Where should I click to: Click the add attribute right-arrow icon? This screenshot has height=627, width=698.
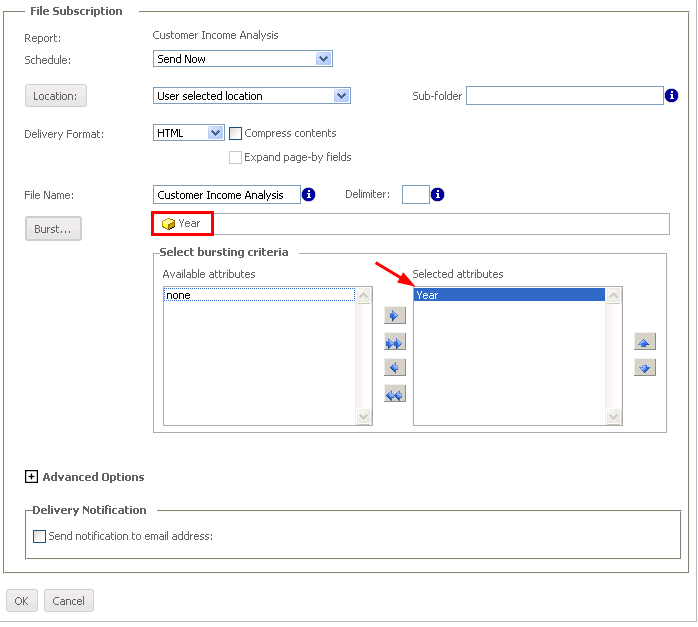coord(394,316)
